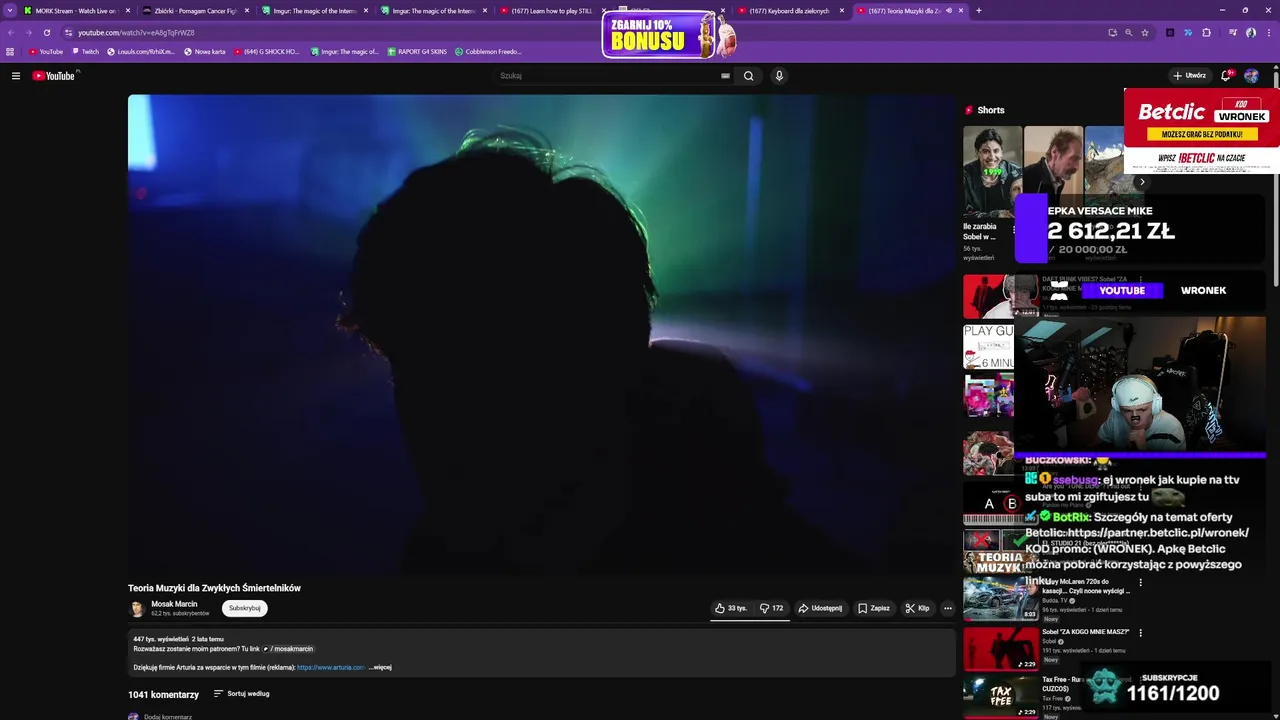Open the YouTube bookmark

pyautogui.click(x=46, y=52)
